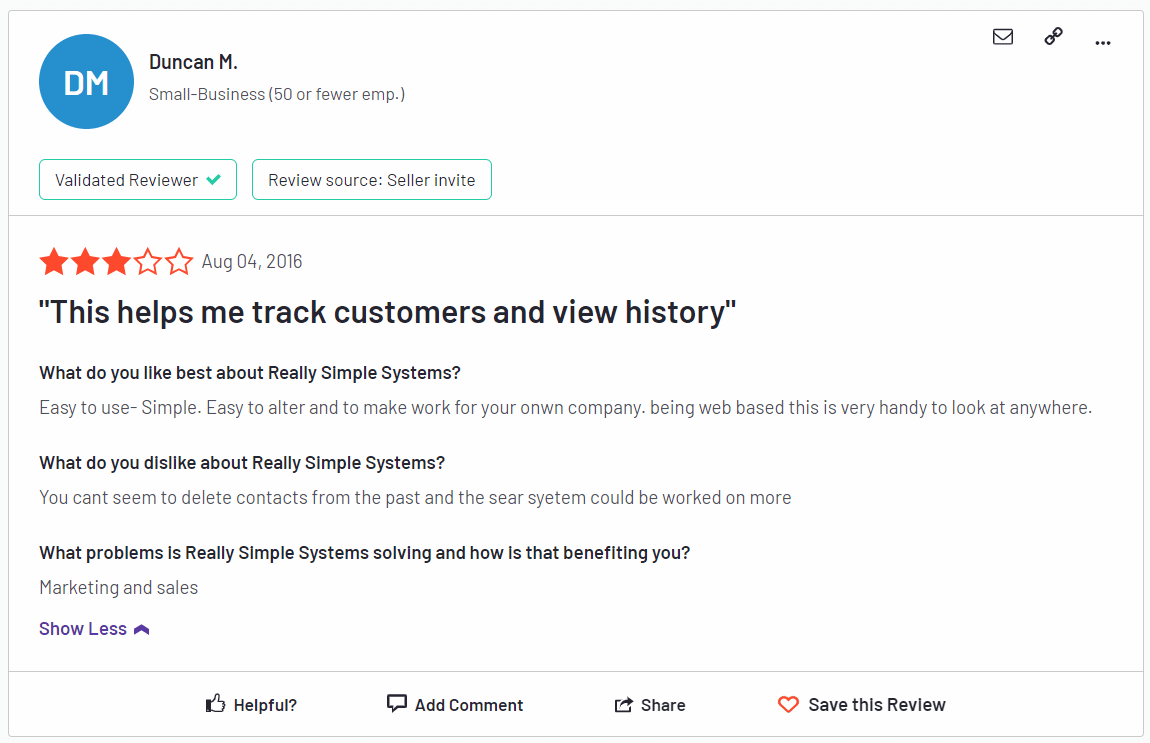Click the Aug 04, 2016 review date

pyautogui.click(x=252, y=261)
